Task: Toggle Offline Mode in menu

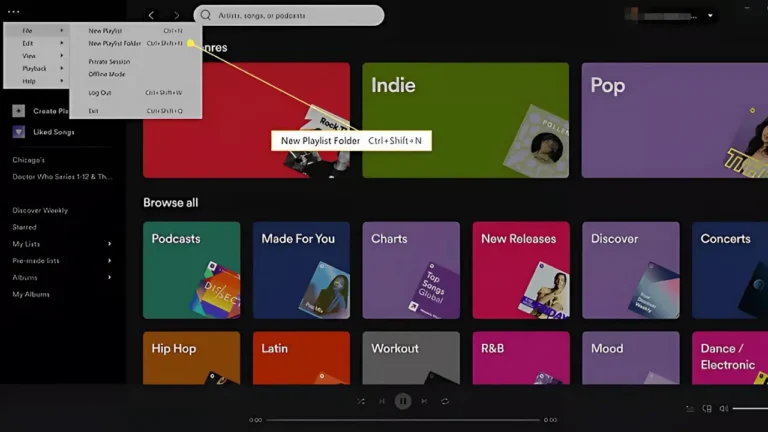Action: [136, 74]
